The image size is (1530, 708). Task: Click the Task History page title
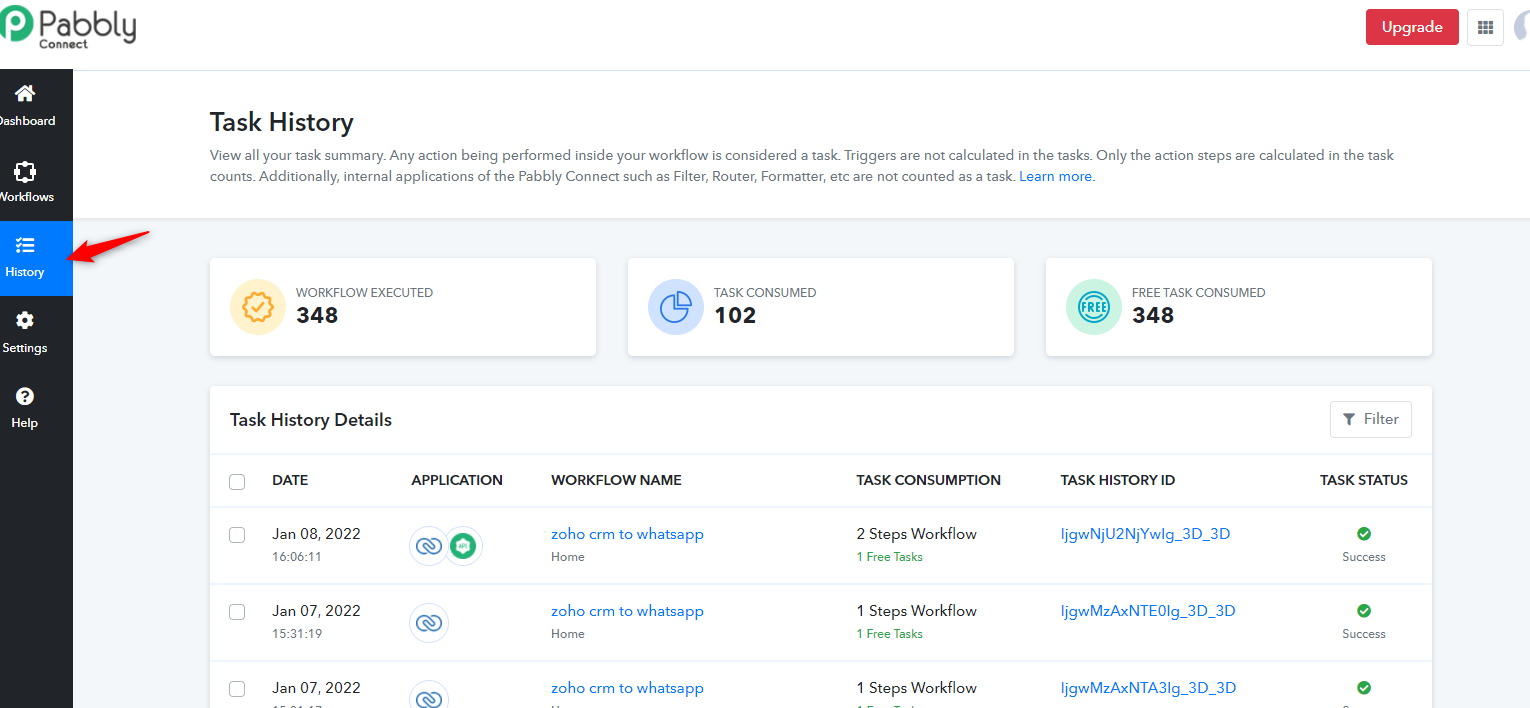point(282,123)
